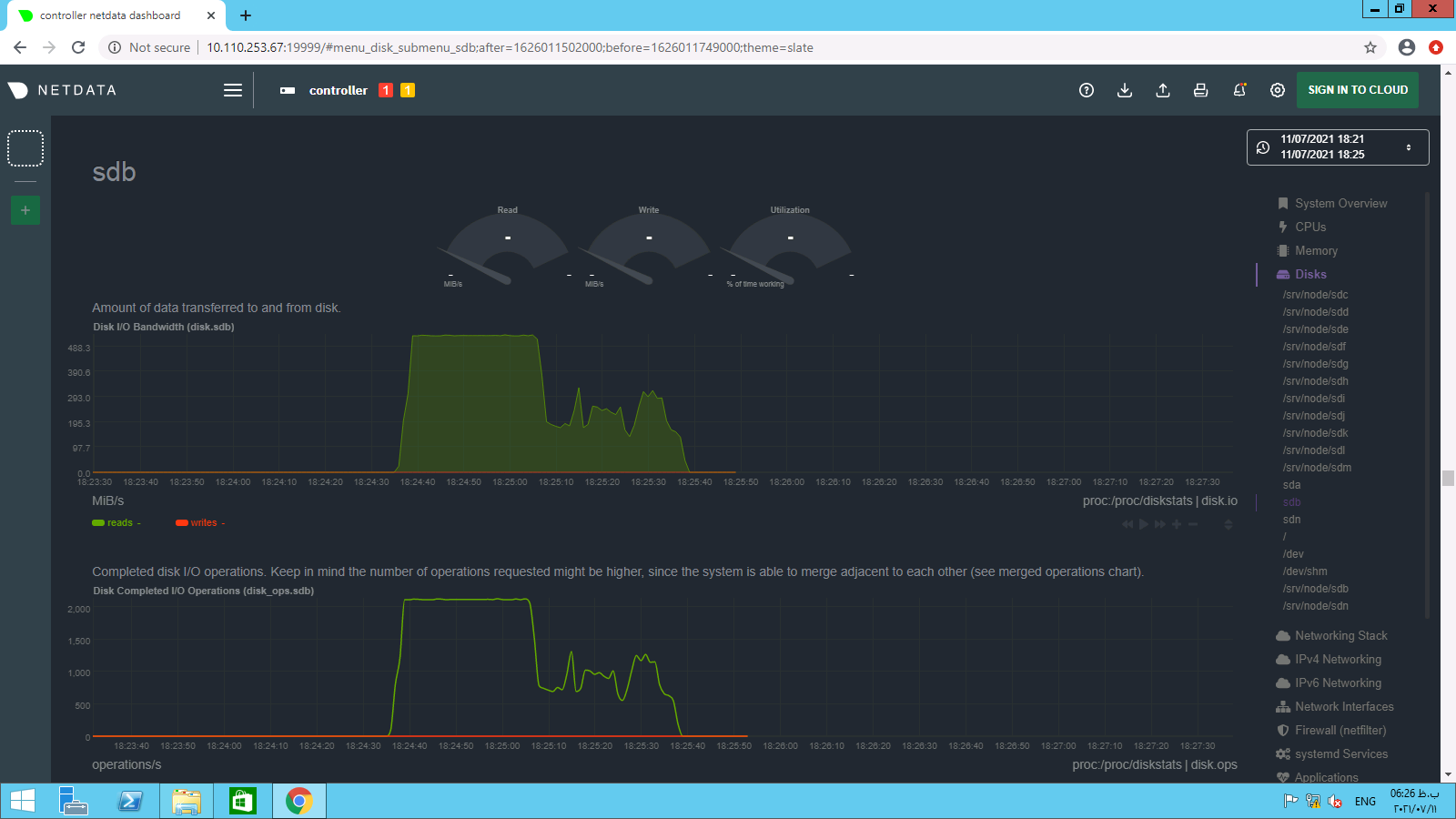
Task: Open Windows PowerShell from the taskbar
Action: click(130, 801)
